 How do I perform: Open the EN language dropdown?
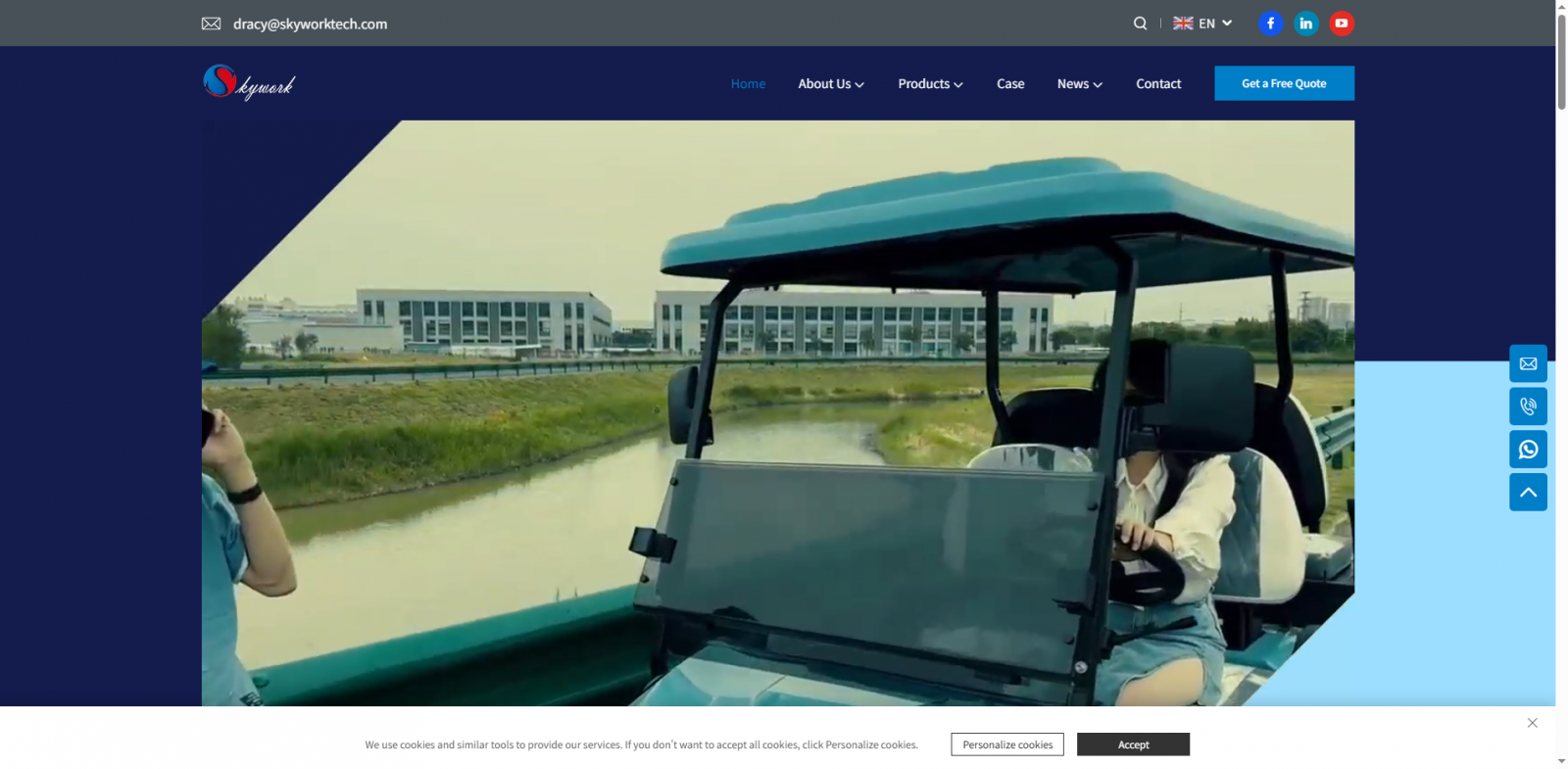tap(1202, 24)
